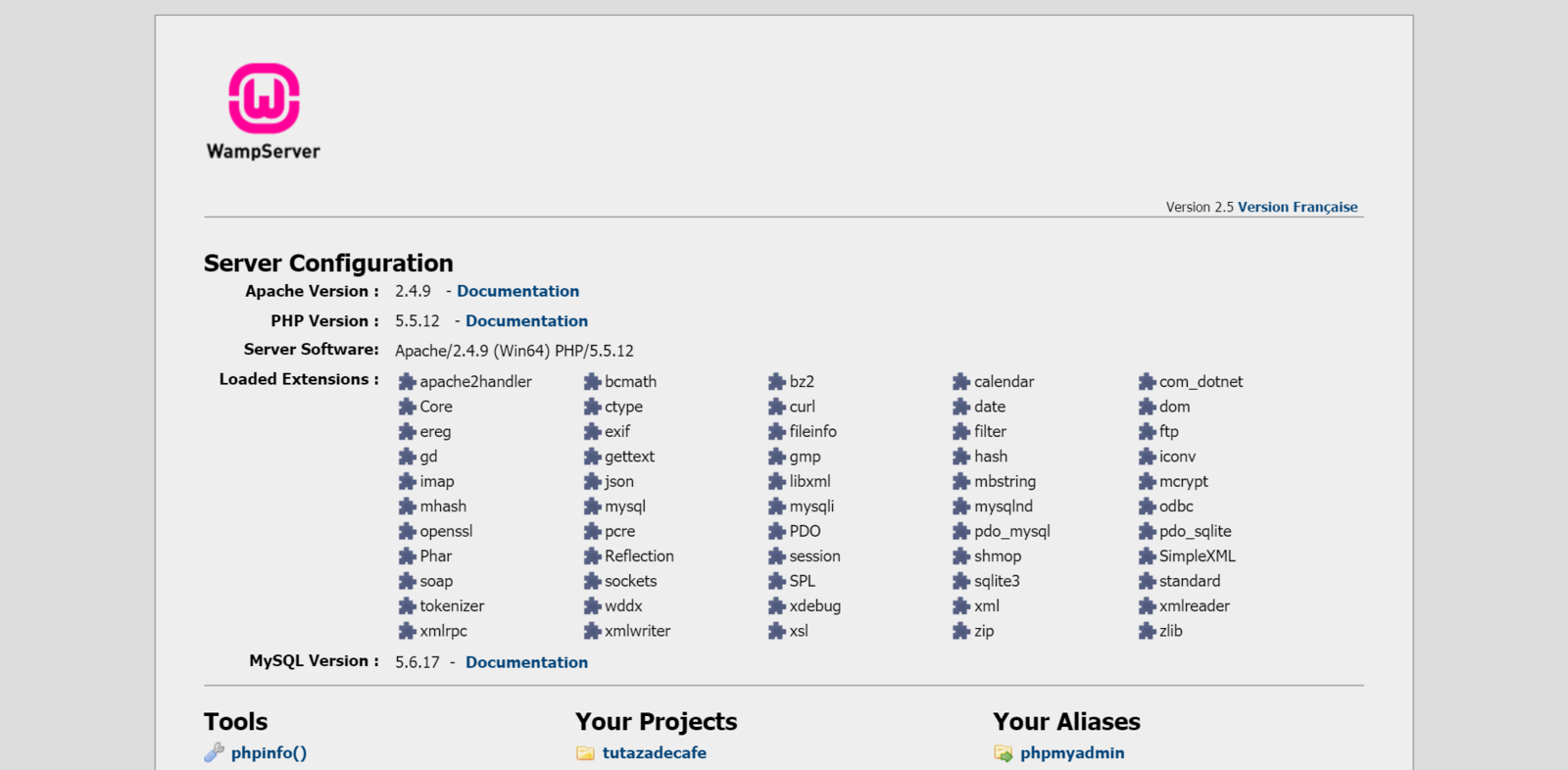This screenshot has height=770, width=1568.
Task: Click the puzzle icon beside apache2handler
Action: tap(408, 381)
